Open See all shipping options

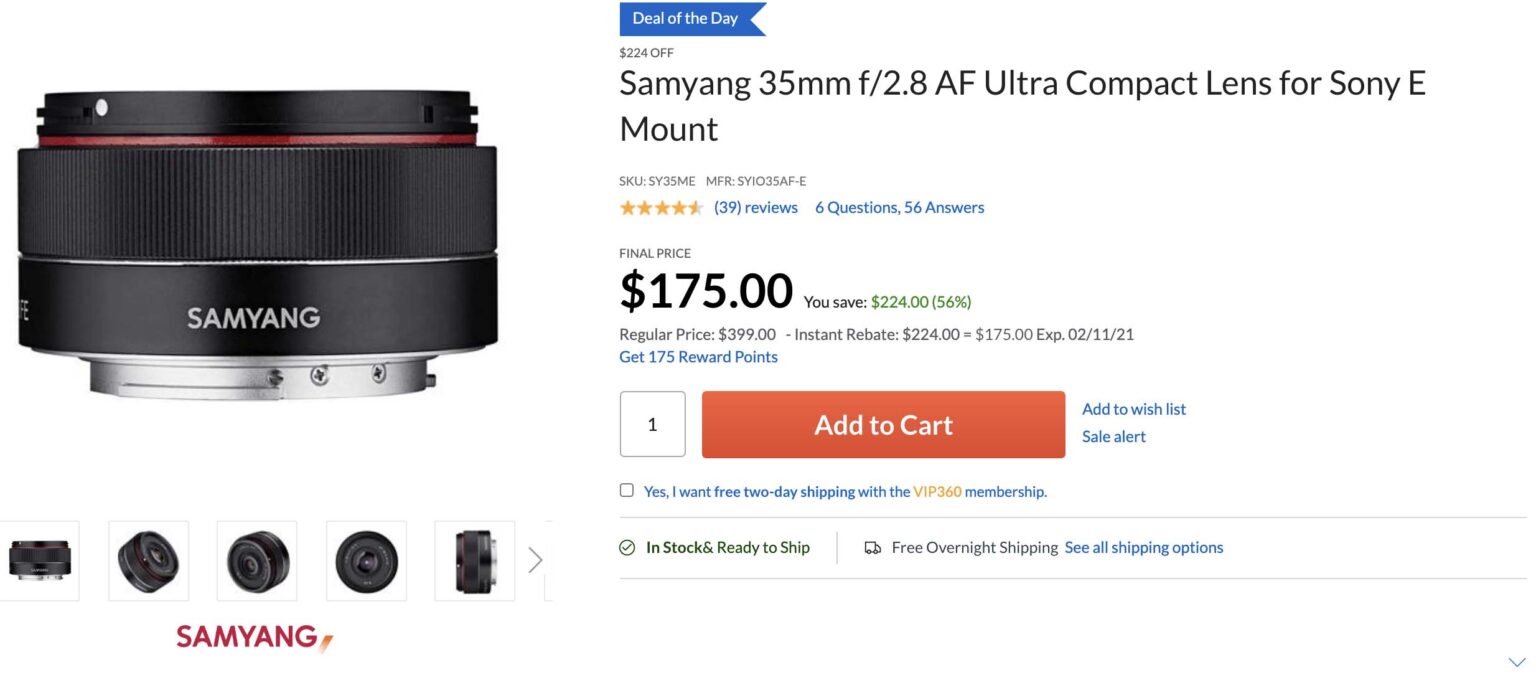(x=1143, y=547)
